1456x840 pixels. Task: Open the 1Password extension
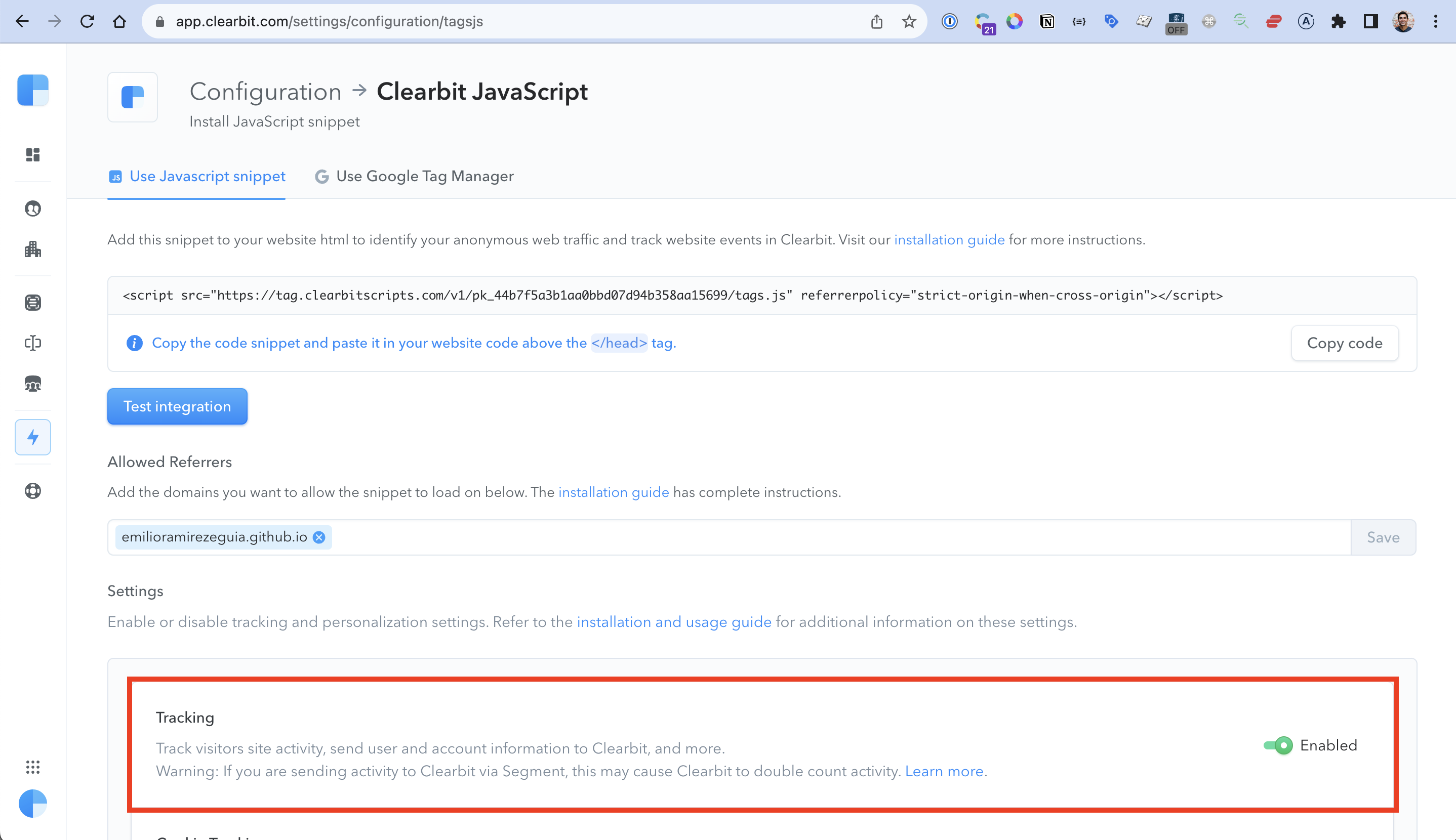[949, 21]
